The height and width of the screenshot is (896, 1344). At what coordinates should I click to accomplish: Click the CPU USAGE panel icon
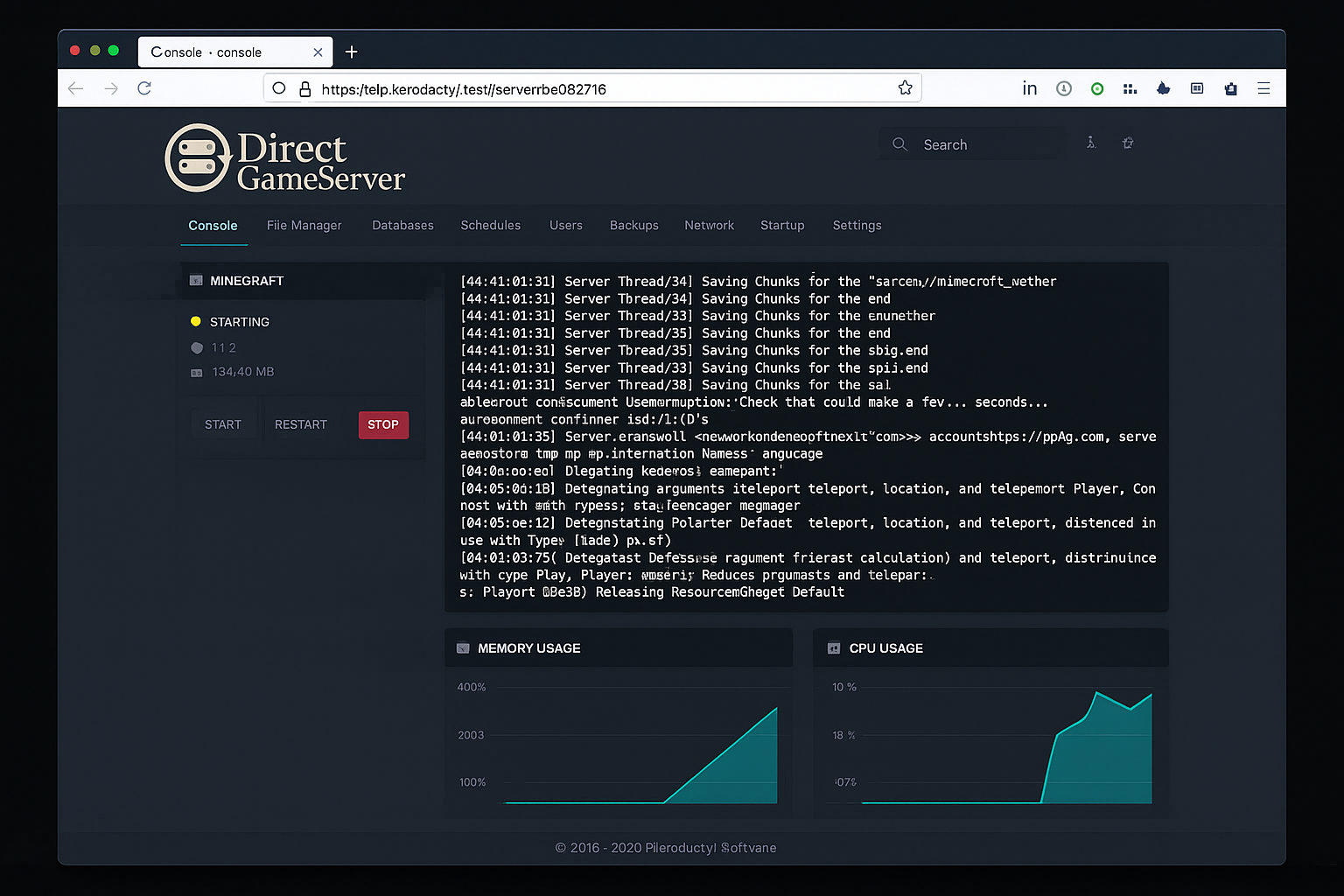[834, 648]
